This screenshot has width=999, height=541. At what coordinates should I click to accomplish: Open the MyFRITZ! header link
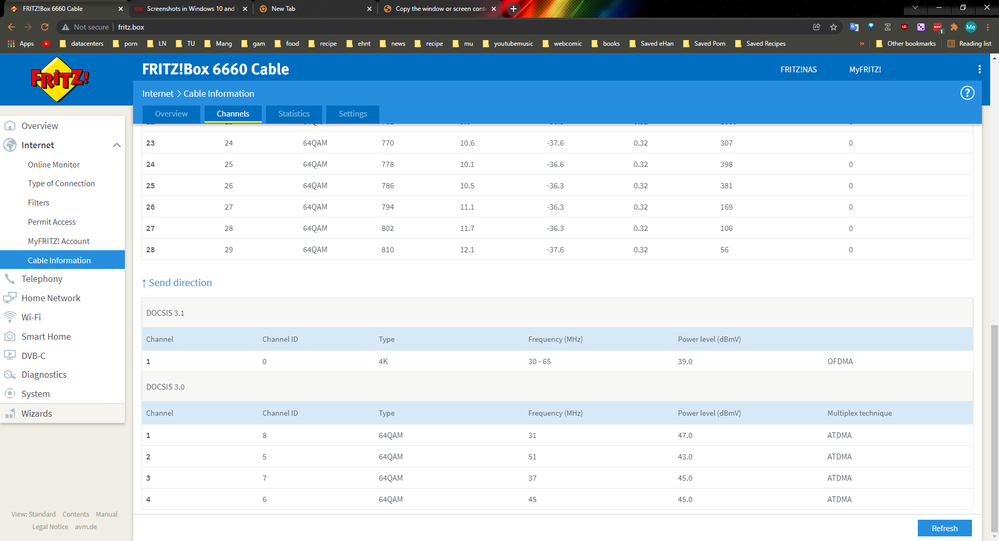(x=865, y=69)
